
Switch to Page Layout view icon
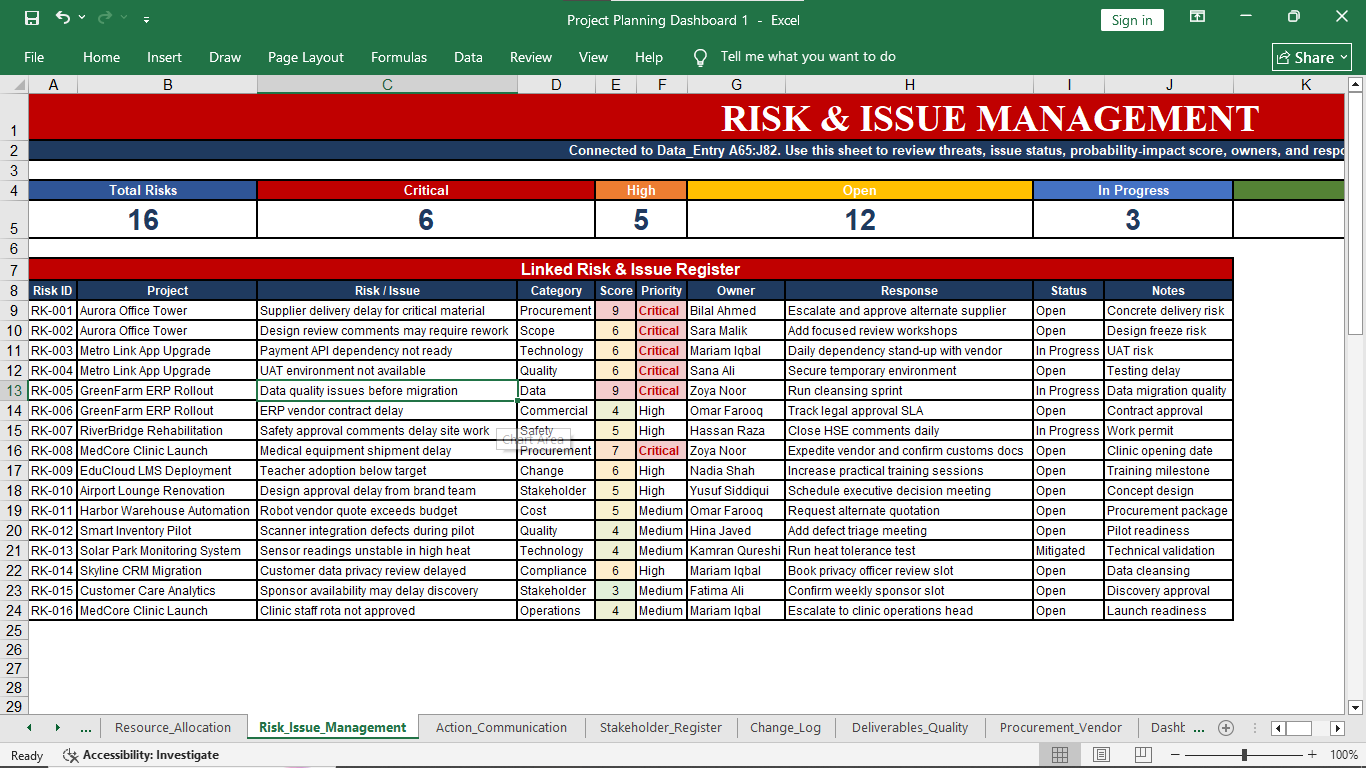point(1101,755)
